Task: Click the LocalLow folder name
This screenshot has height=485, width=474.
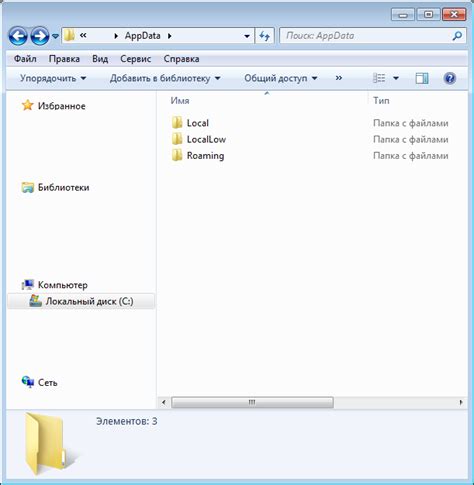Action: tap(206, 139)
